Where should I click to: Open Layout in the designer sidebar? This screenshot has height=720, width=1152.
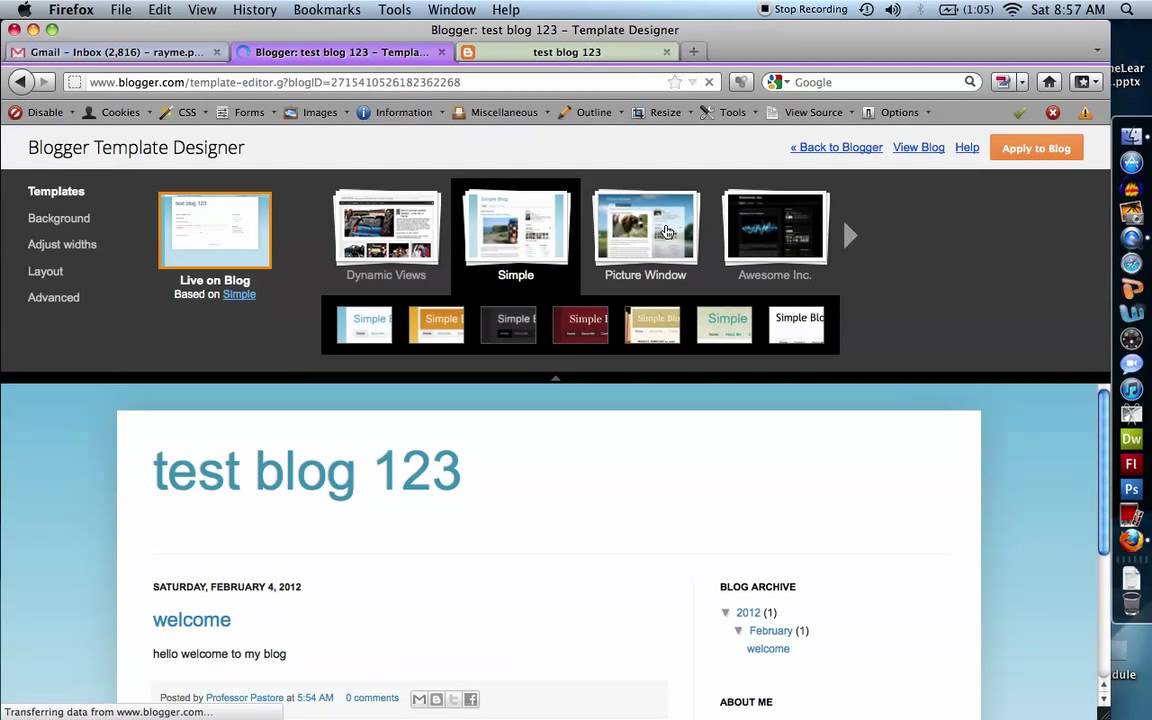[x=46, y=271]
